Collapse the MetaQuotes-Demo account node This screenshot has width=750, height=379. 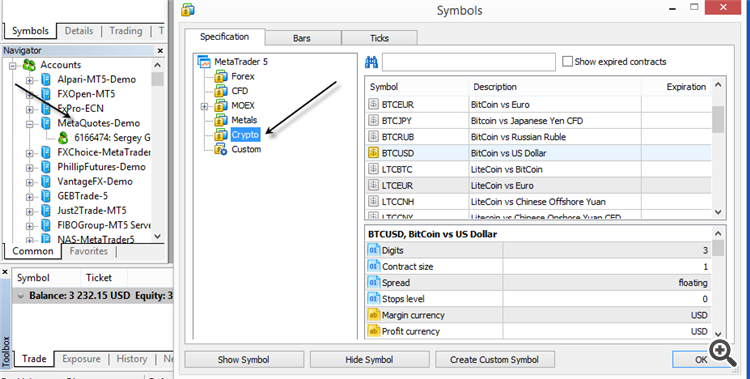30,123
